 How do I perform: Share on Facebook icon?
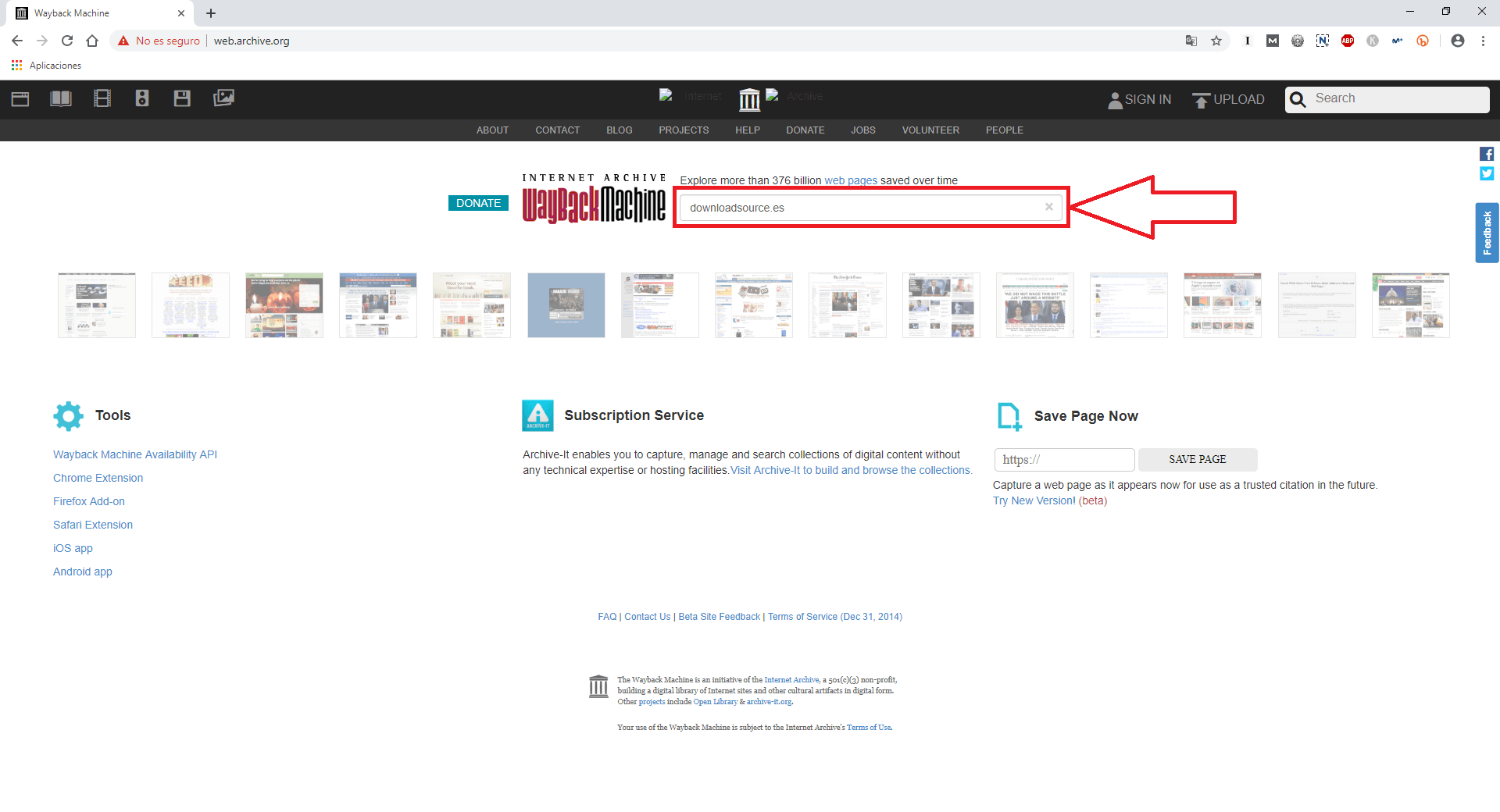1487,154
